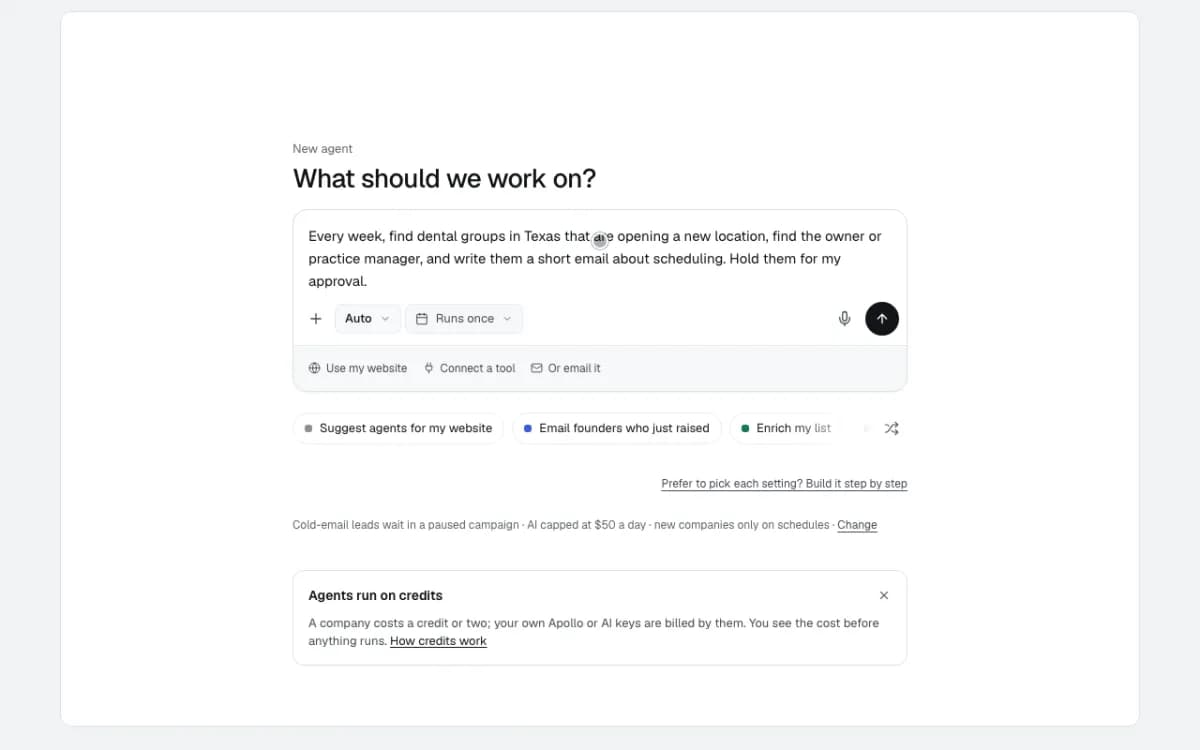Click the envelope icon for Or email it
The image size is (1200, 750).
(537, 368)
